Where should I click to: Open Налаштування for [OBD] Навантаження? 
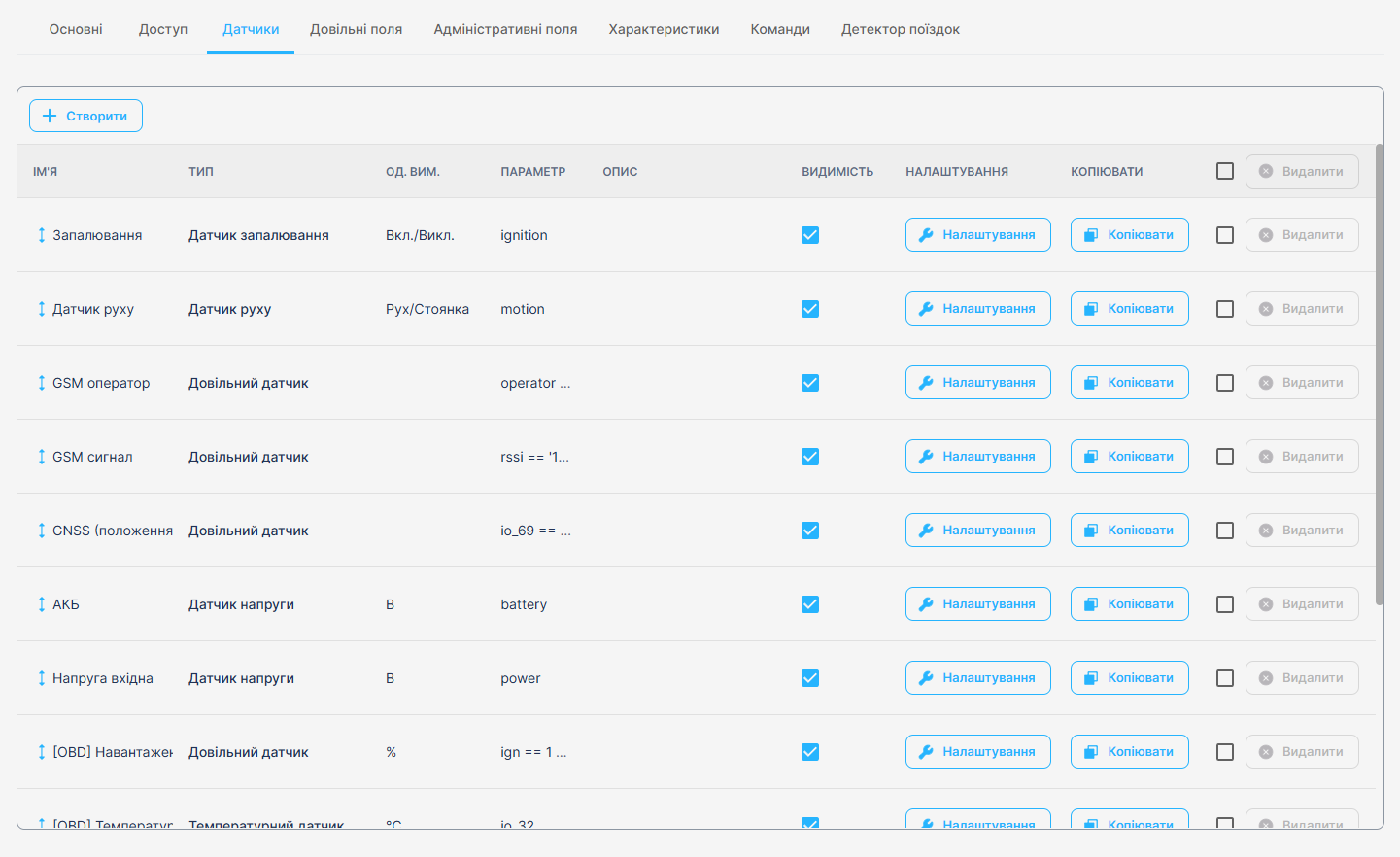tap(977, 752)
